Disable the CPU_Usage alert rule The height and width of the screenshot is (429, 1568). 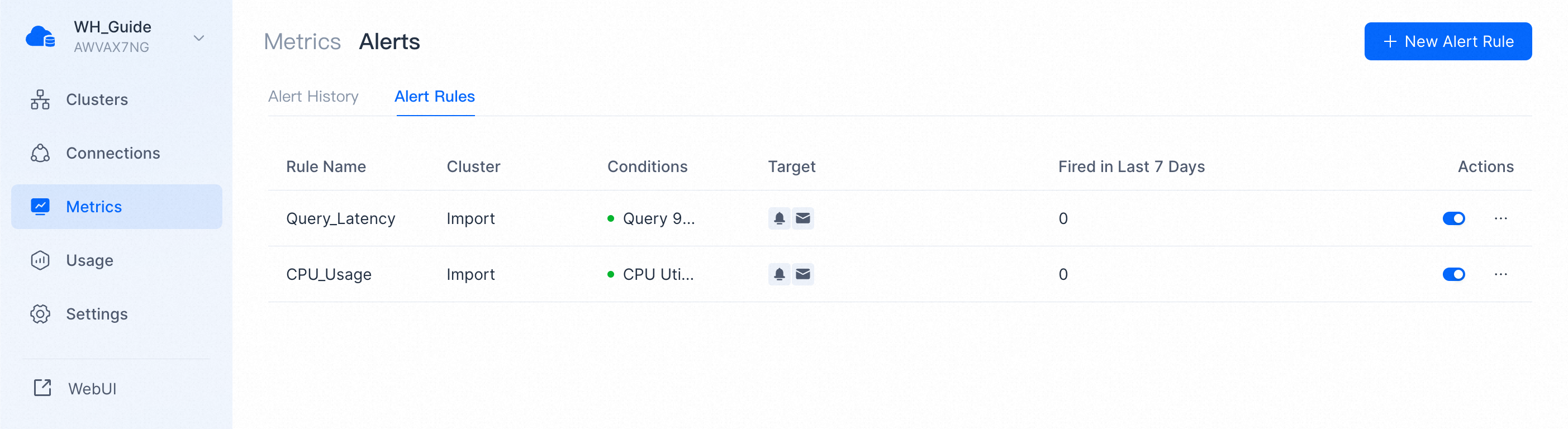pos(1453,274)
